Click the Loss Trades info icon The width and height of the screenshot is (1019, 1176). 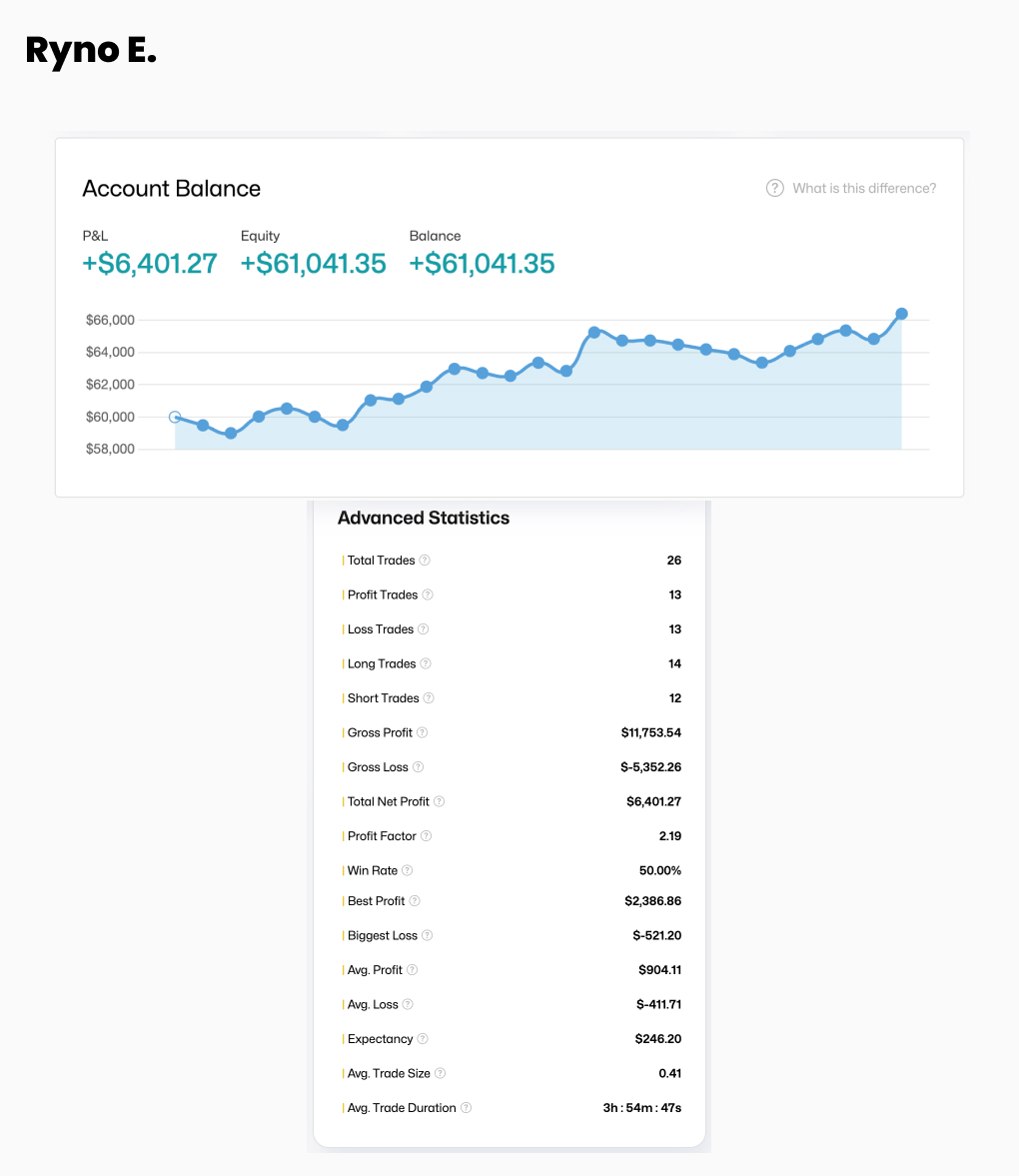click(424, 629)
